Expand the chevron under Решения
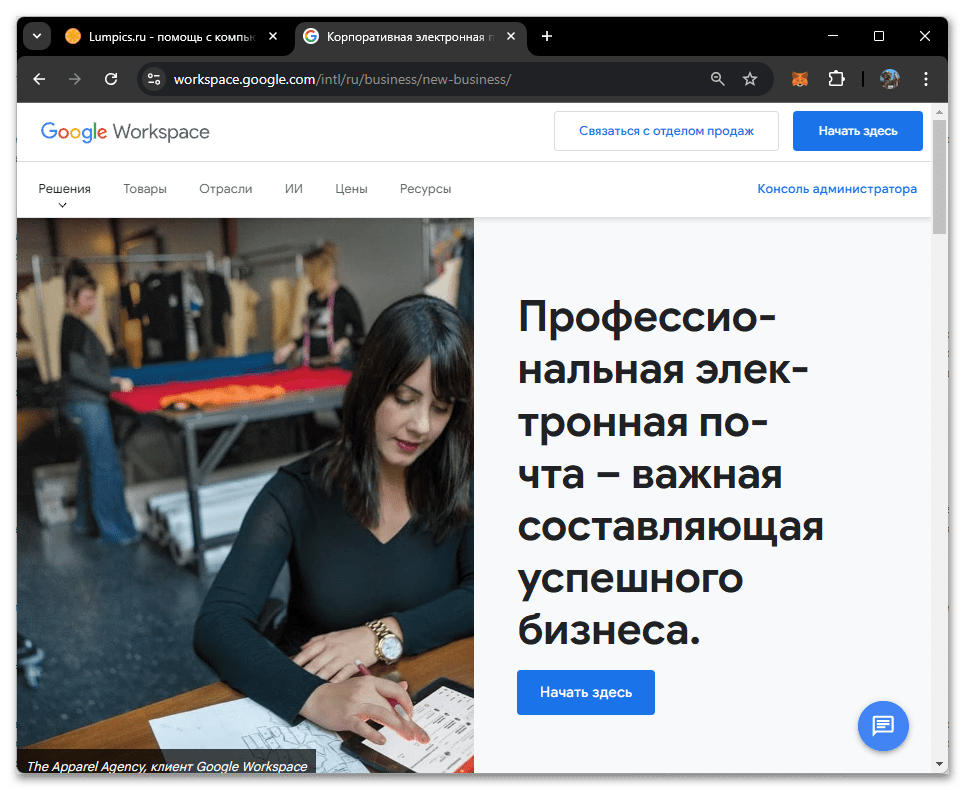 [62, 205]
